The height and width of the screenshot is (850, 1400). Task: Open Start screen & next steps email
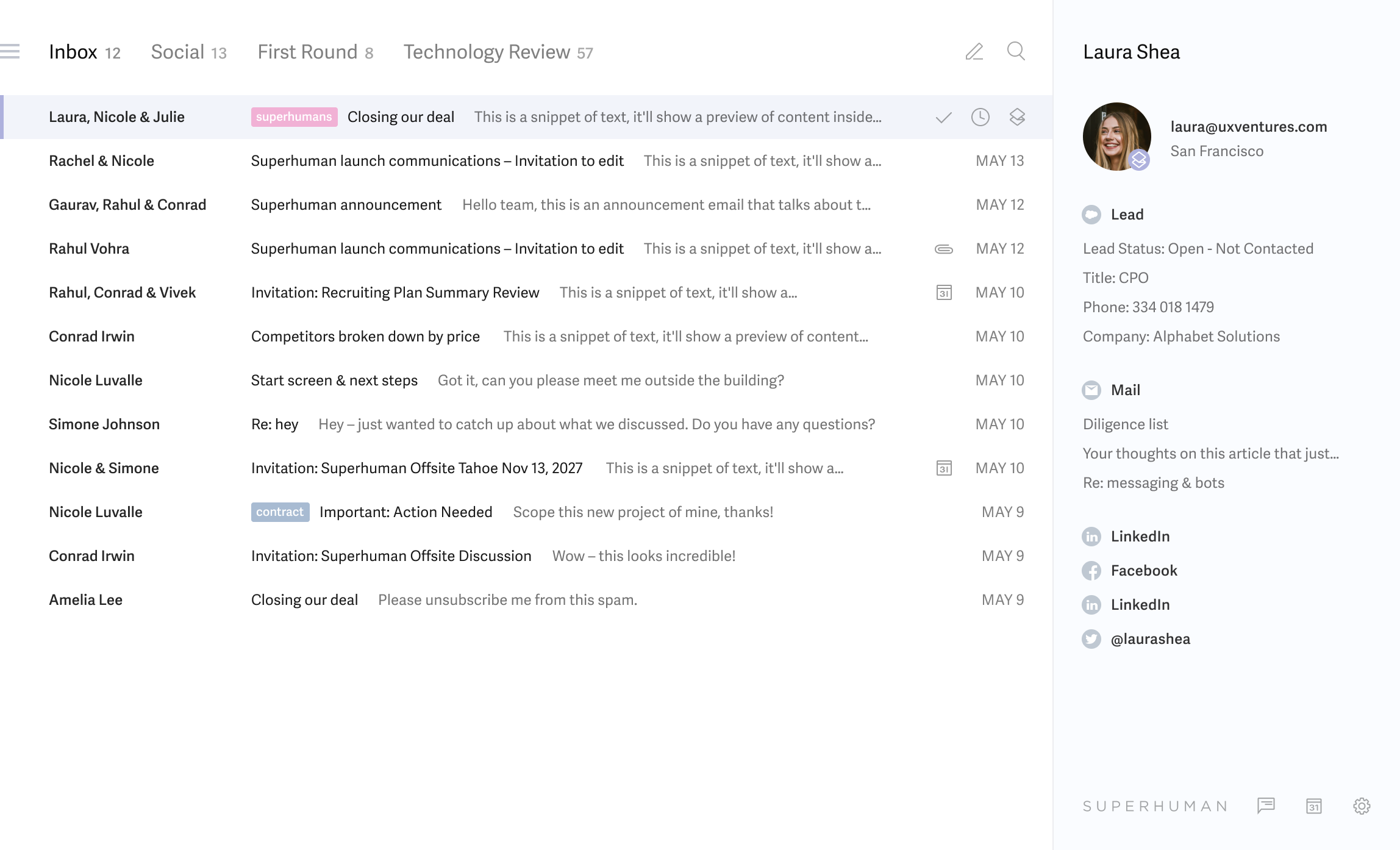pos(526,380)
